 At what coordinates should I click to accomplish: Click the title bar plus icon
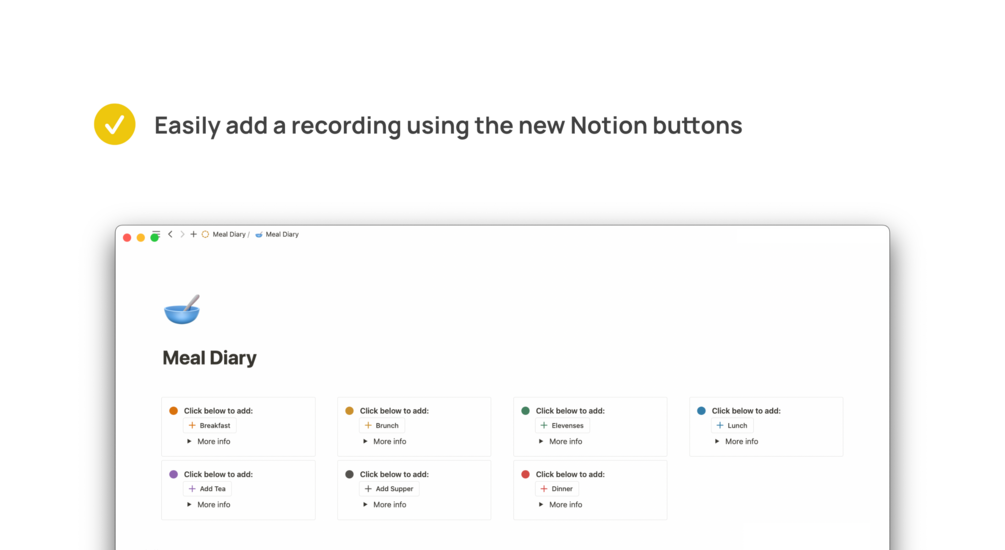193,234
